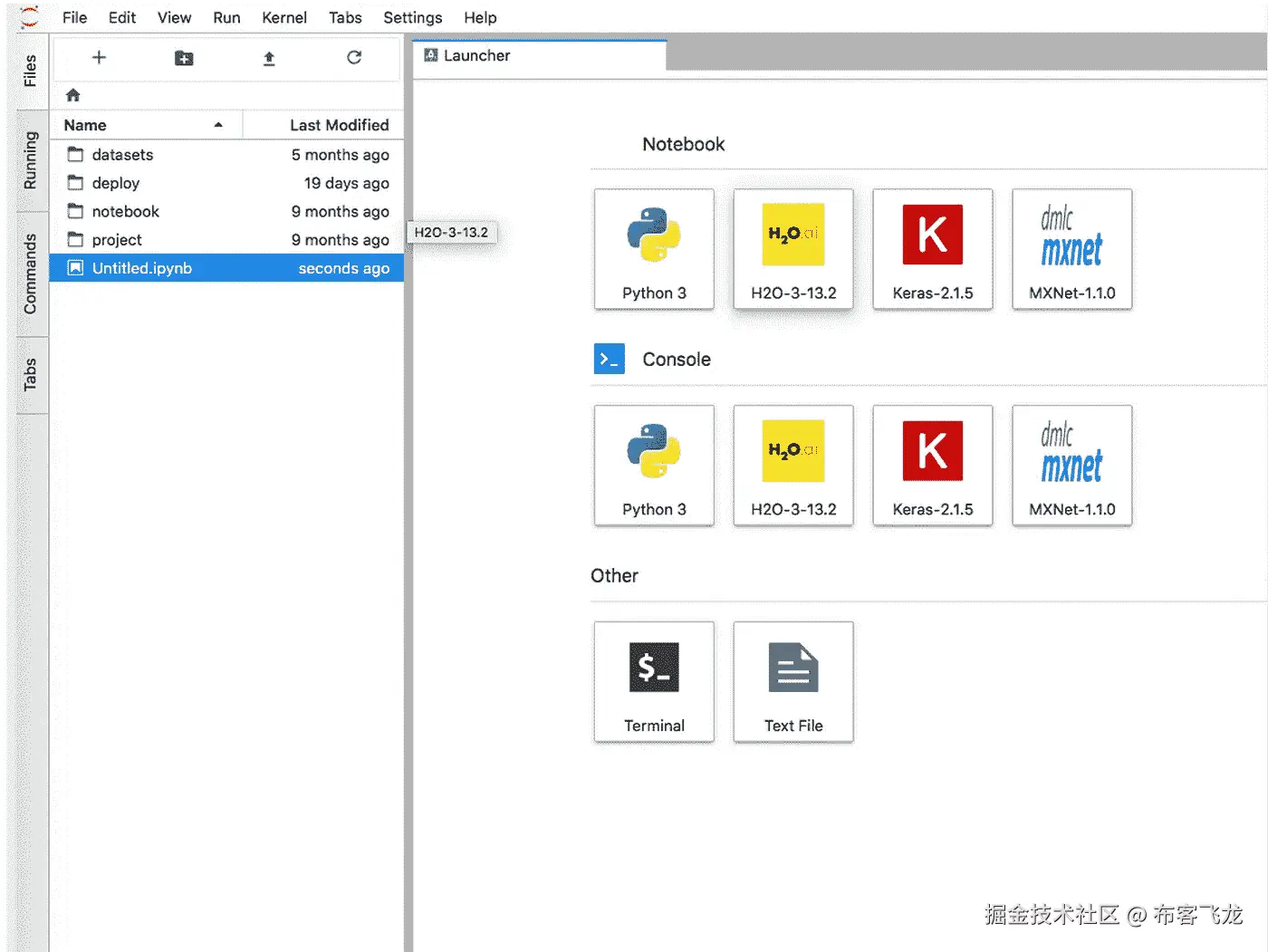Click 'seconds ago' modified date

point(344,268)
